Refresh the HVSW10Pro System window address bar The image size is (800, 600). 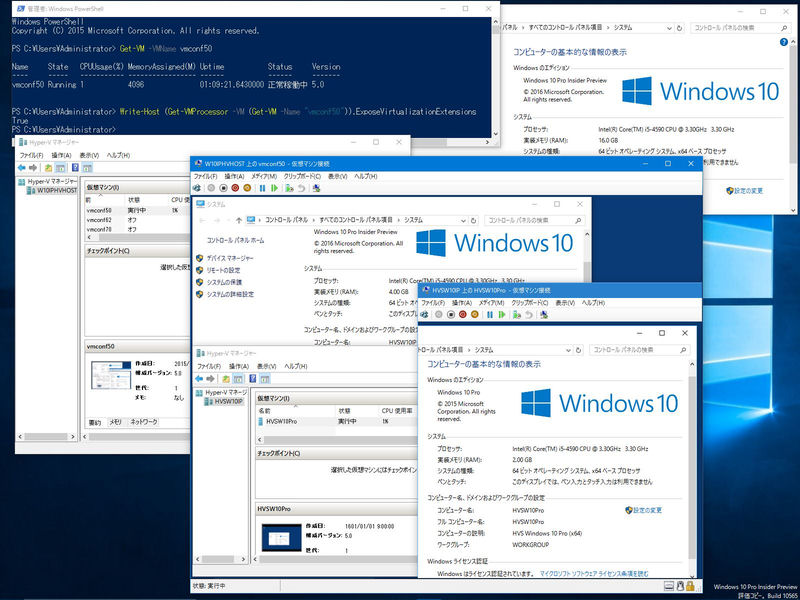[x=579, y=350]
